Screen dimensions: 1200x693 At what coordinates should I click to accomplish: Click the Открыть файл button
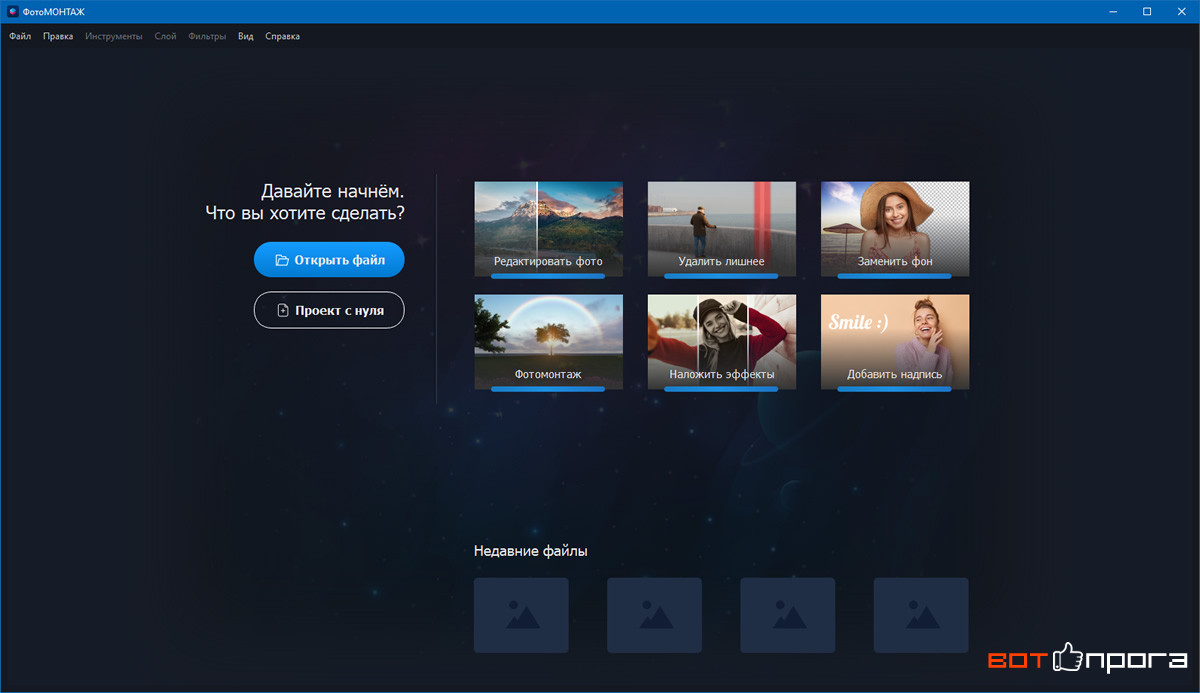[x=329, y=260]
